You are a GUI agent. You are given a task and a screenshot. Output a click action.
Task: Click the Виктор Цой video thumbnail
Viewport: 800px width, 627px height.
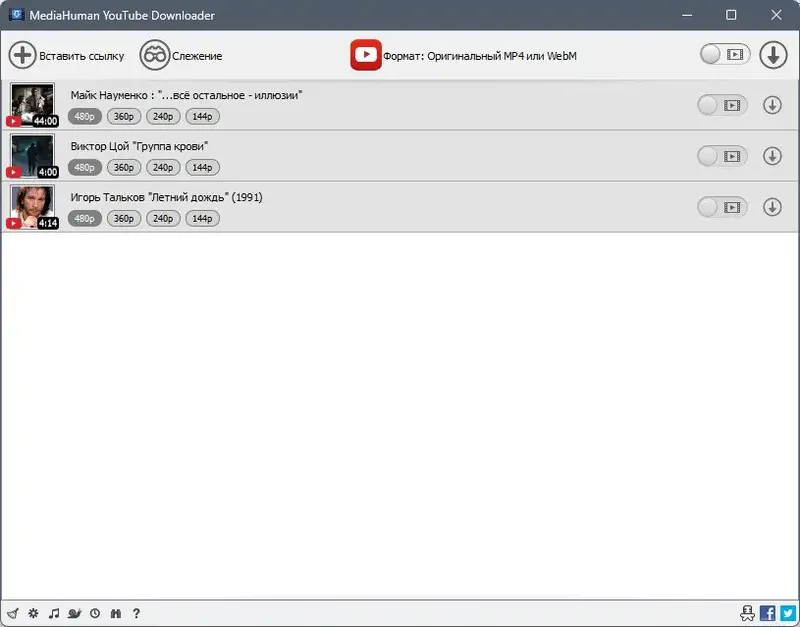point(32,155)
